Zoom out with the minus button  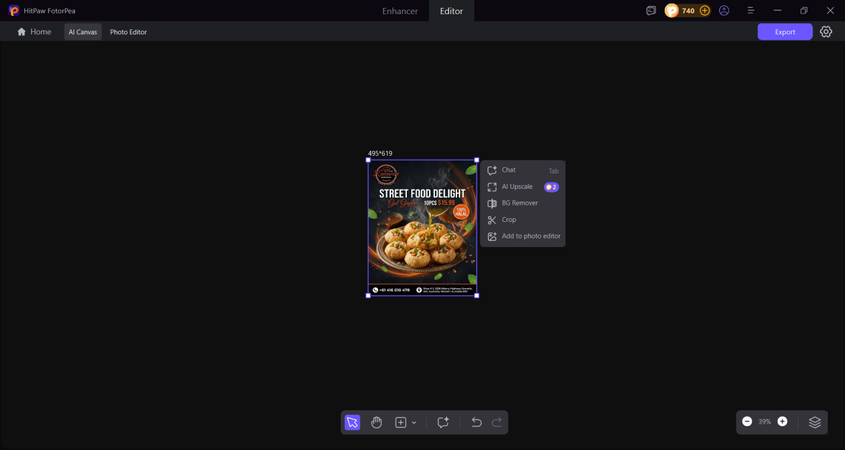coord(747,421)
